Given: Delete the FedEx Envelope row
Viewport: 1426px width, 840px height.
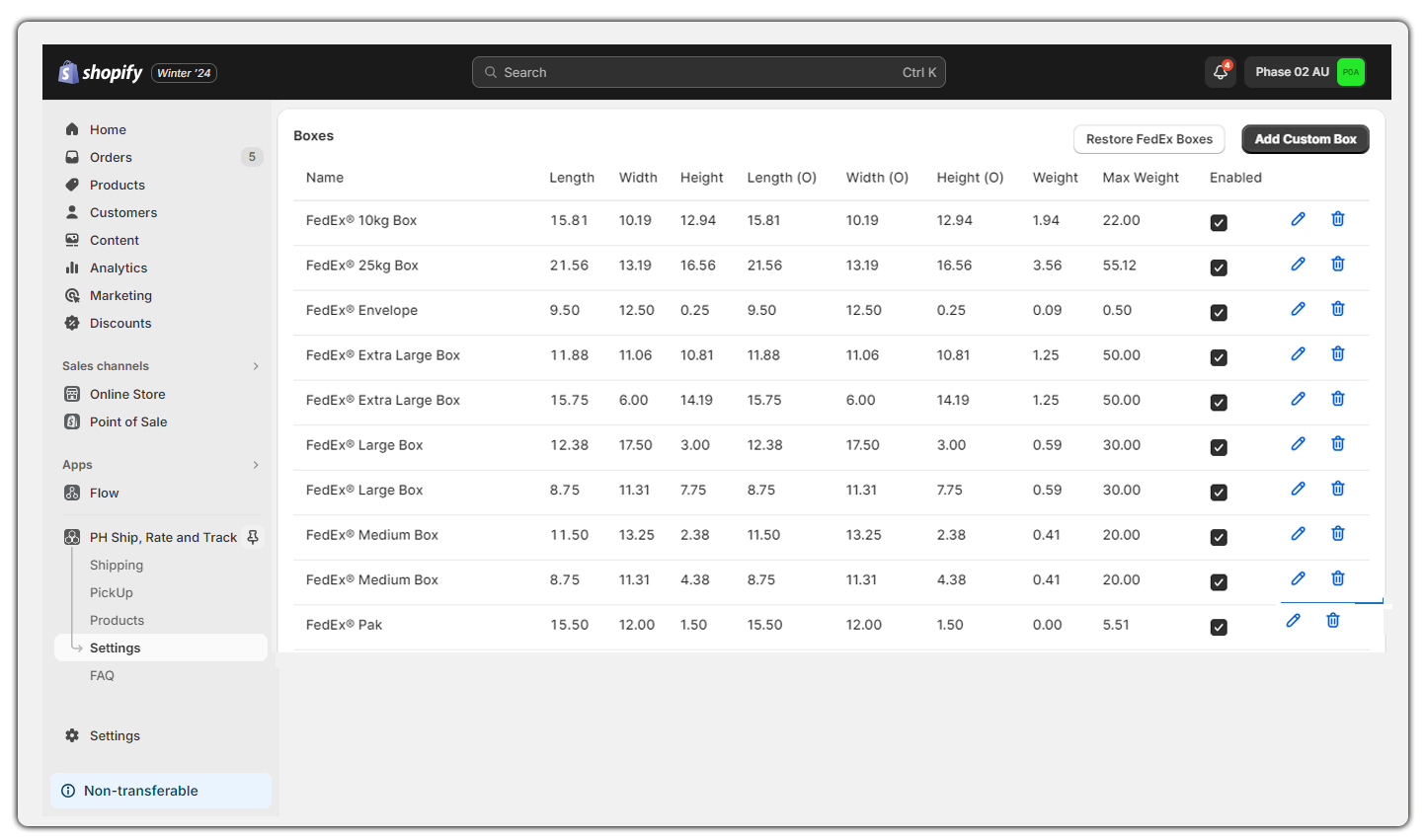Looking at the screenshot, I should (x=1337, y=309).
